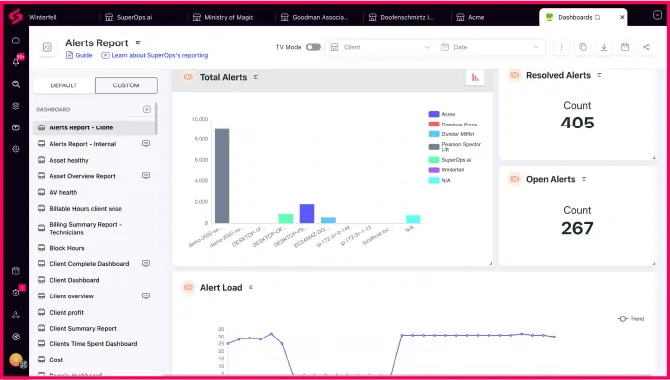Open the Client profit dashboard

(x=94, y=312)
